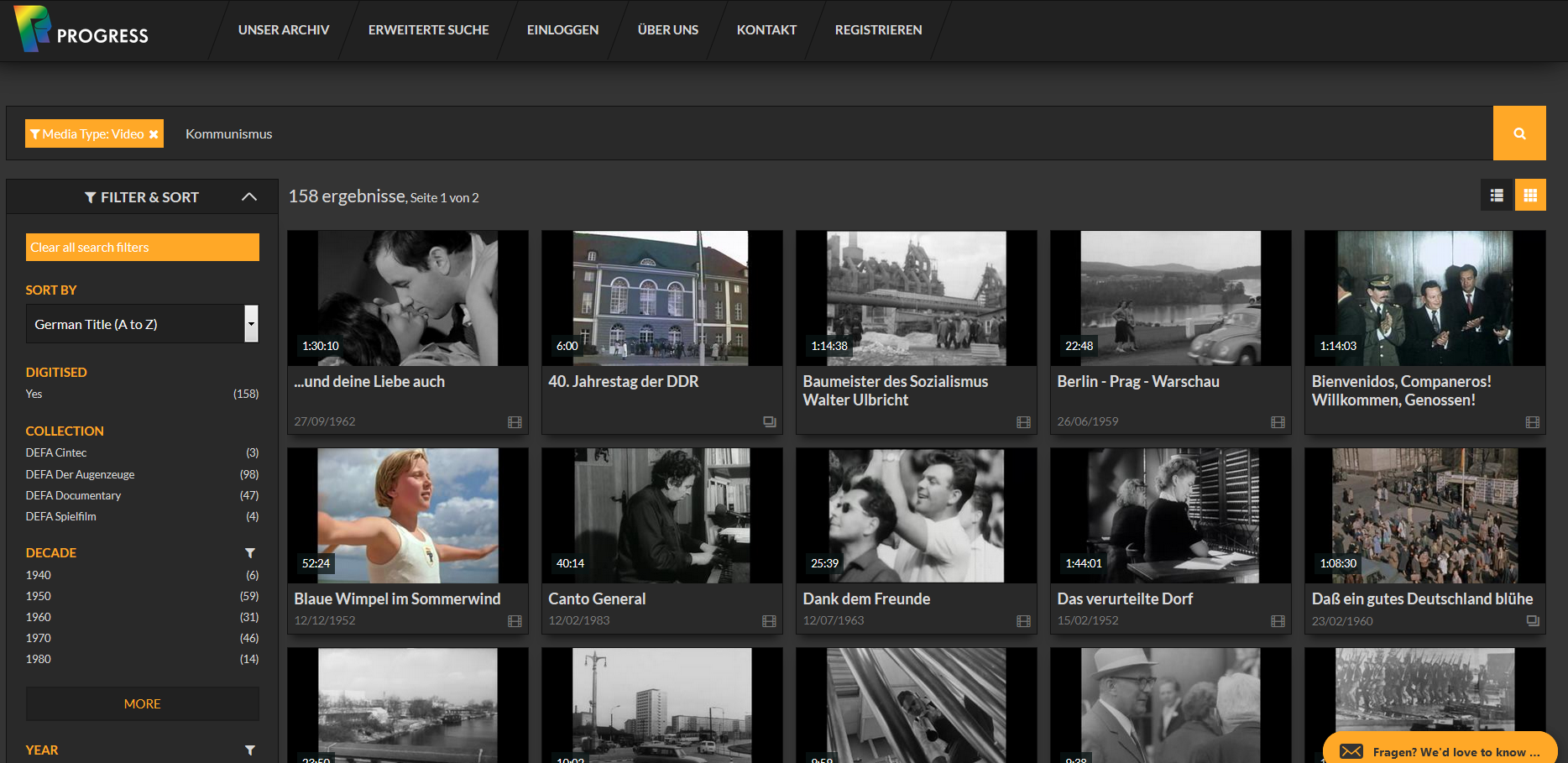
Task: Open Canto General thumbnail
Action: [x=662, y=515]
